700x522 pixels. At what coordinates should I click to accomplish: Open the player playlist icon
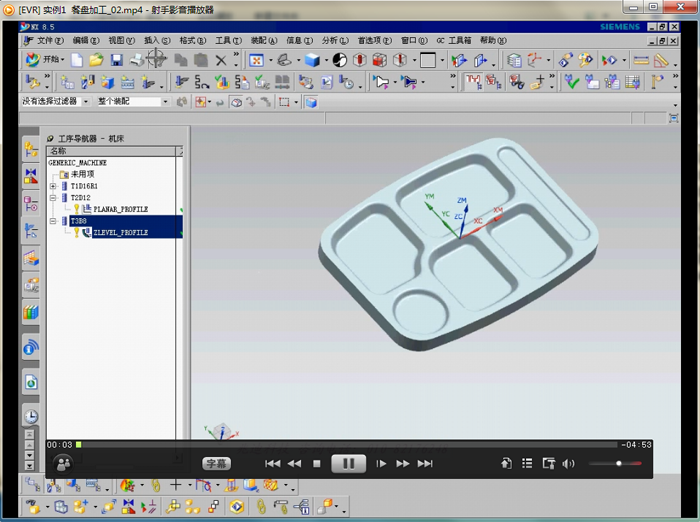click(x=527, y=463)
